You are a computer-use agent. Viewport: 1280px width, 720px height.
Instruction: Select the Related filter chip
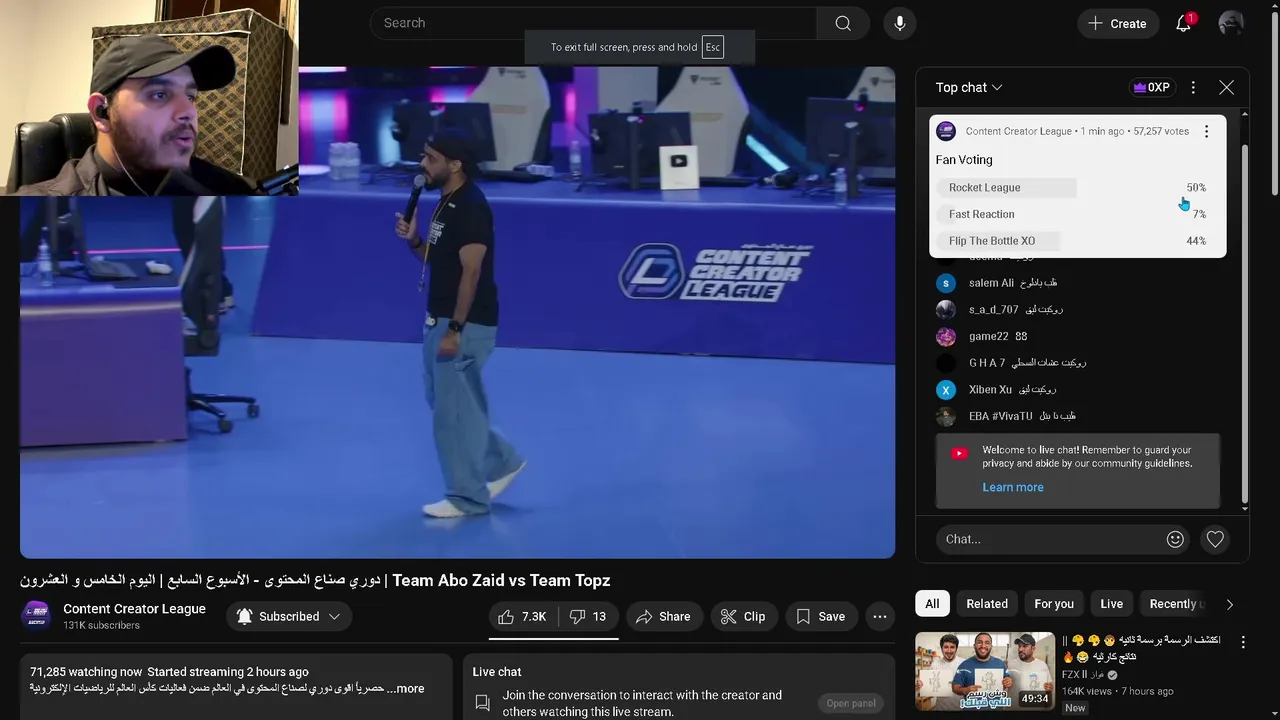[x=987, y=604]
